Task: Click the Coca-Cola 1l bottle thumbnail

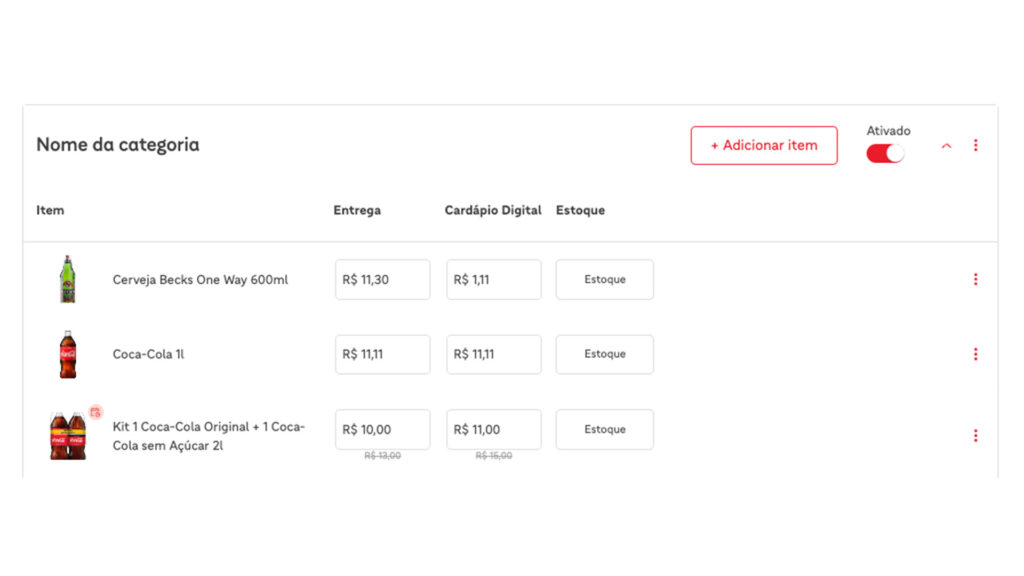Action: point(68,355)
